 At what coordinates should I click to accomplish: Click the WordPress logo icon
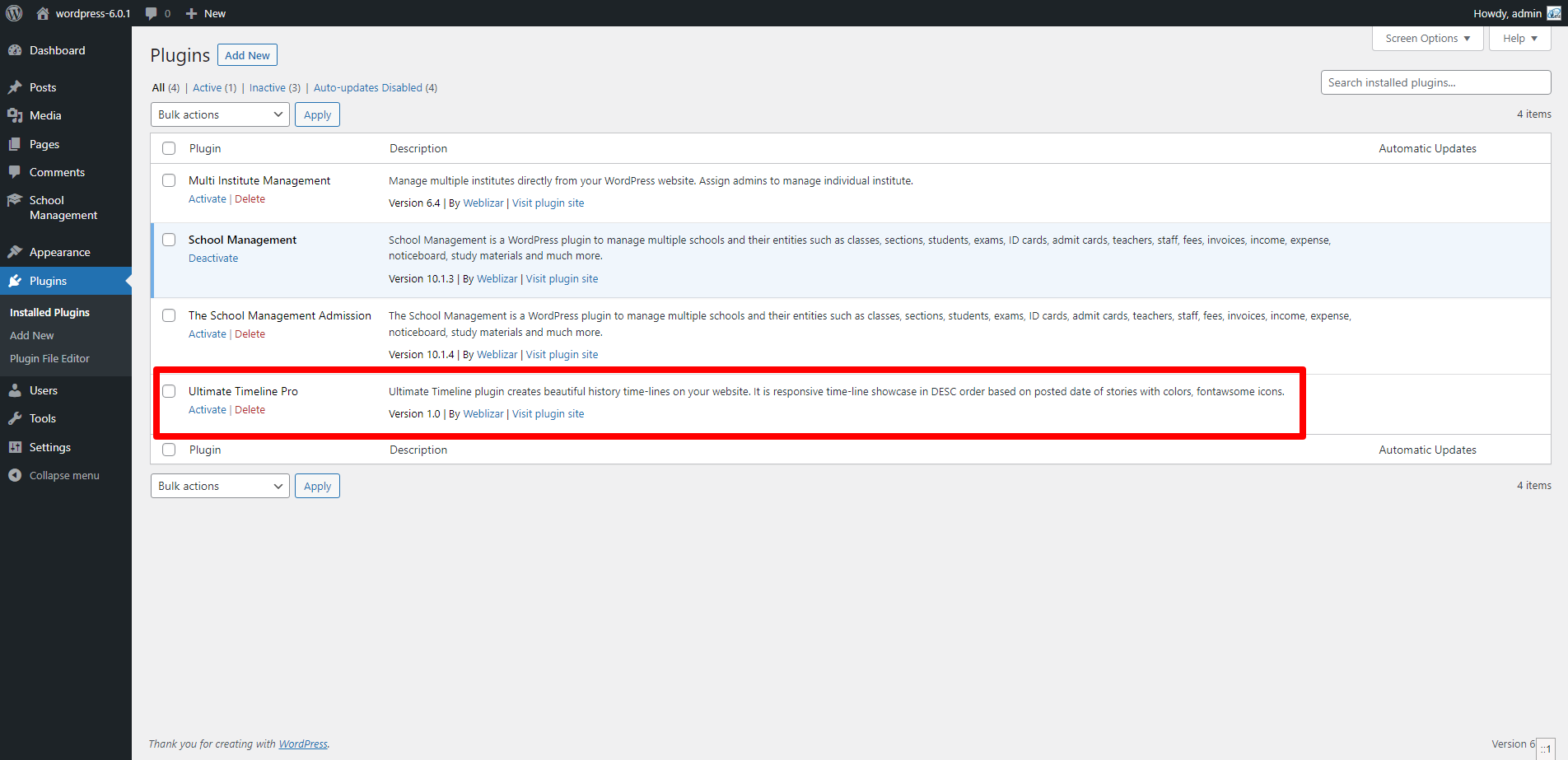[14, 13]
